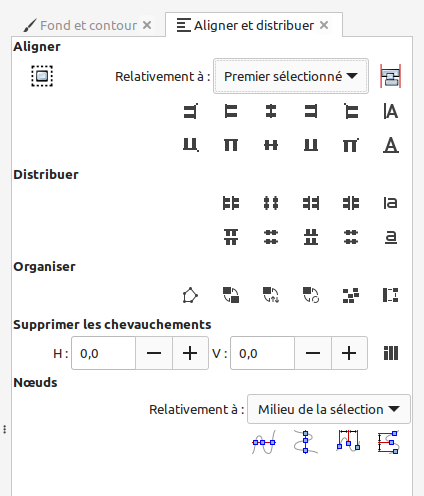Viewport: 424px width, 496px height.
Task: Toggle the align on-canvas handles icon
Action: click(x=391, y=76)
